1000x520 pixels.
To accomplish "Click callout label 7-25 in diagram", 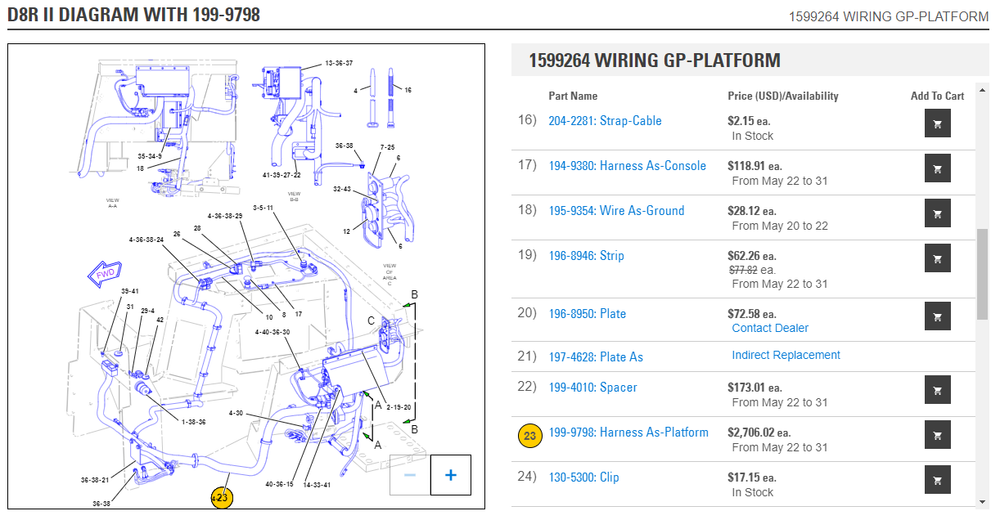I will 388,147.
